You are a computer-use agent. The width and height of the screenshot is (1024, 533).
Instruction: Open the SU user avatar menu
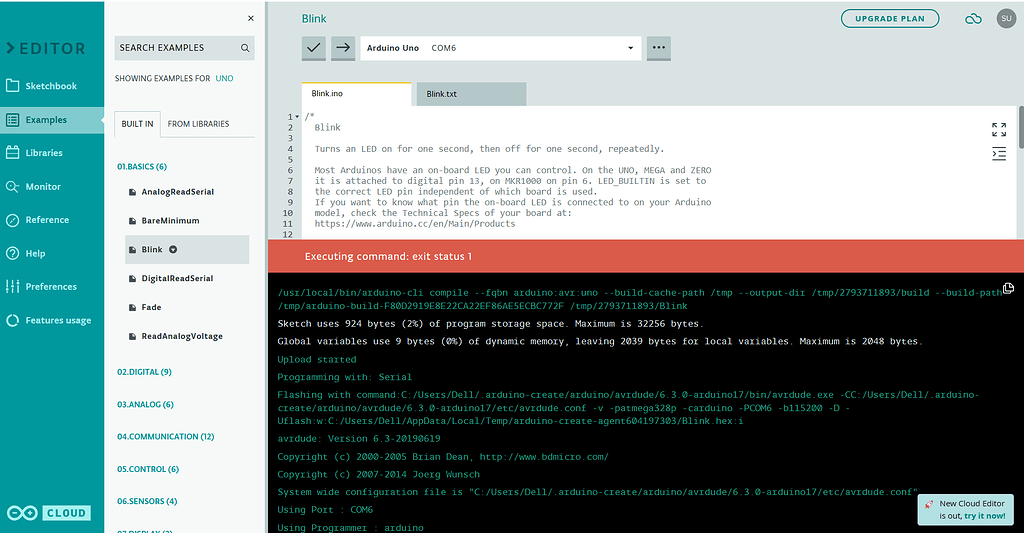coord(1006,18)
